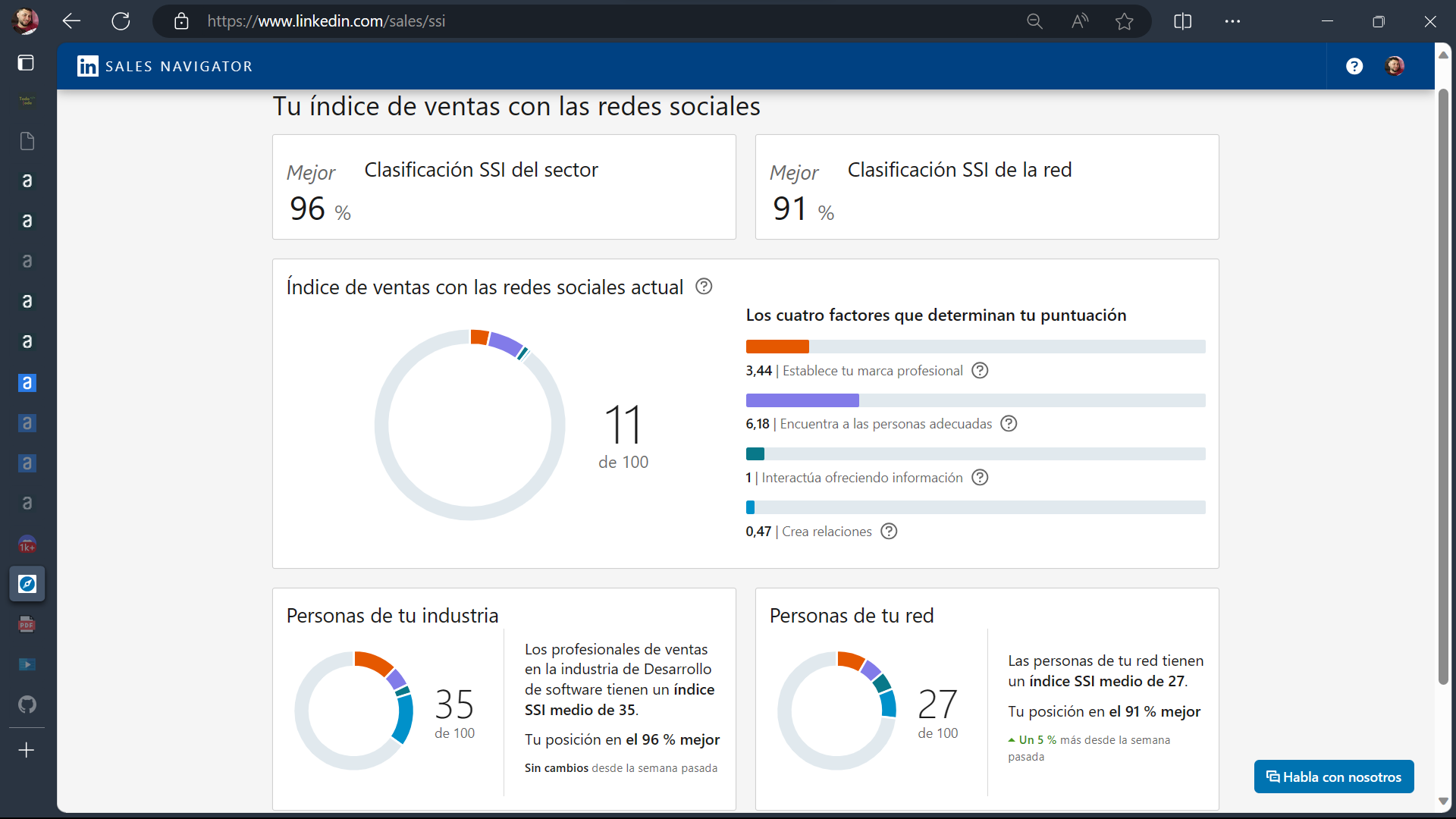1456x819 pixels.
Task: Click help icon next to Interactúa ofreciendo información
Action: coord(980,478)
